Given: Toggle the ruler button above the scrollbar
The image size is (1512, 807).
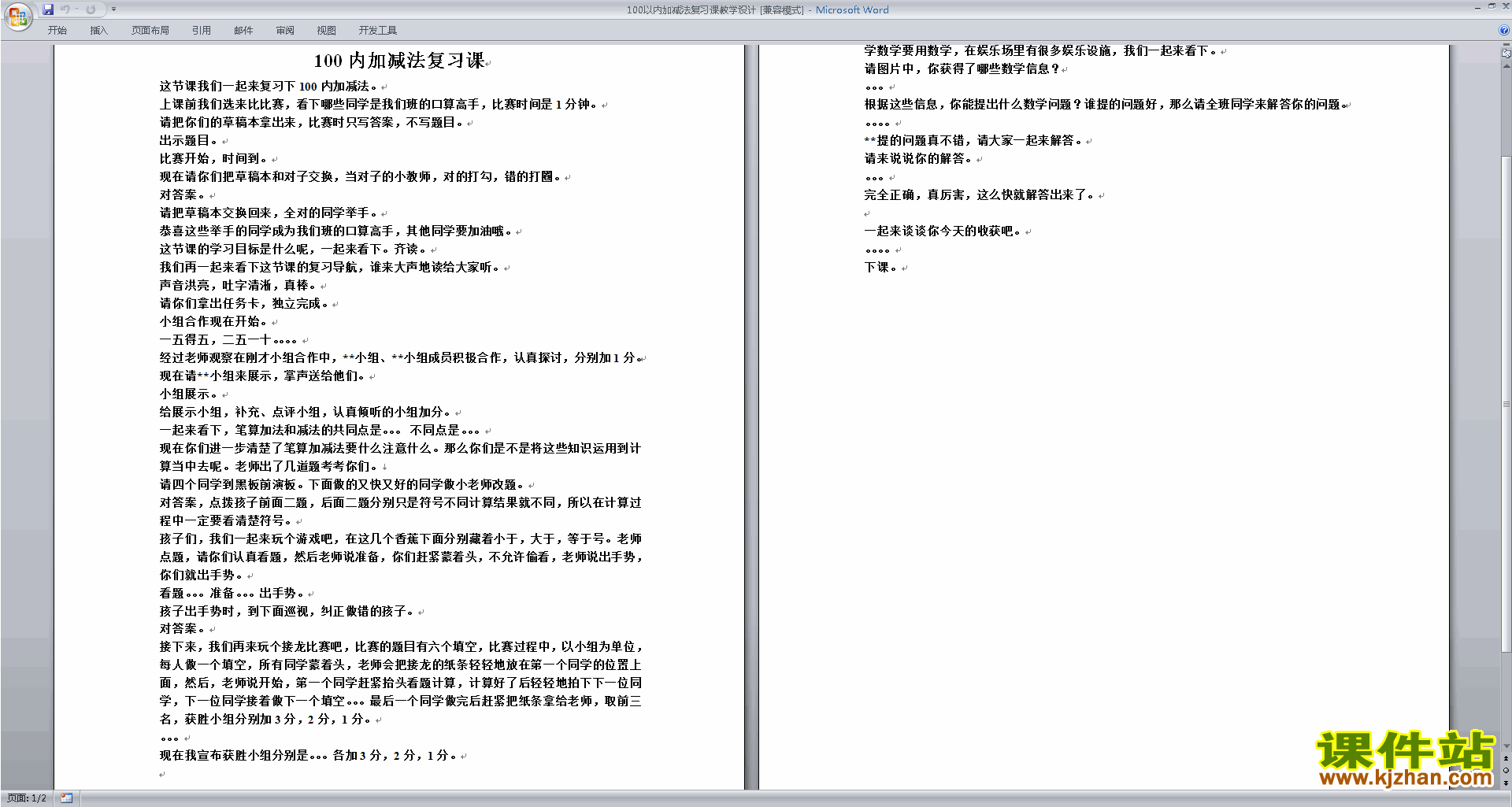Looking at the screenshot, I should coord(1506,54).
